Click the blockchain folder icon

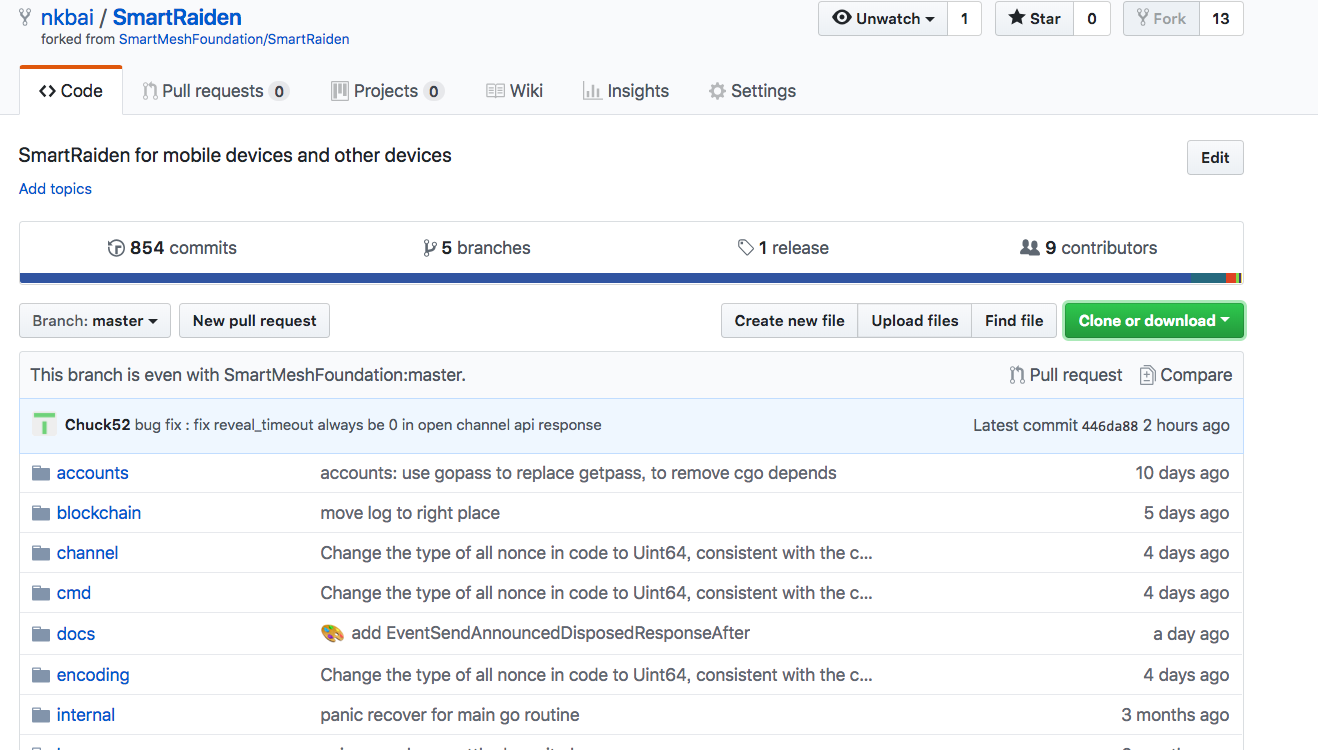pos(41,513)
